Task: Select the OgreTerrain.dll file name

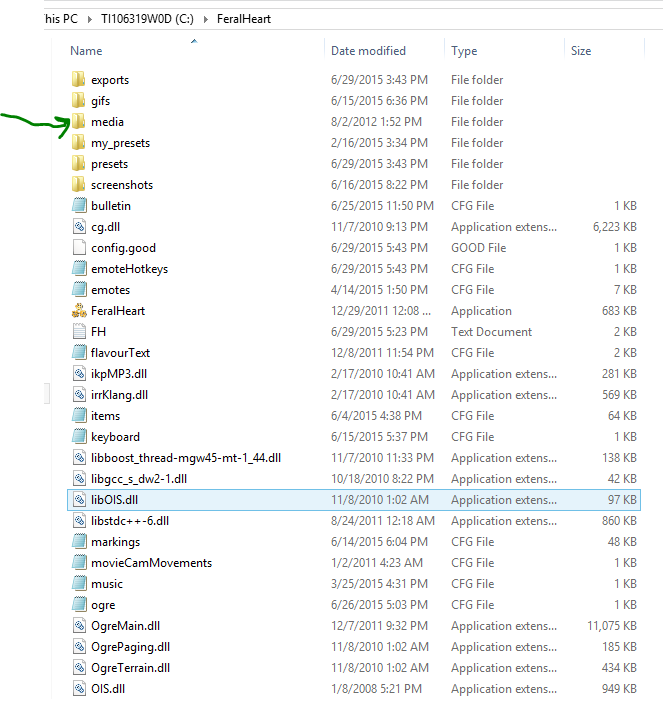Action: click(130, 668)
